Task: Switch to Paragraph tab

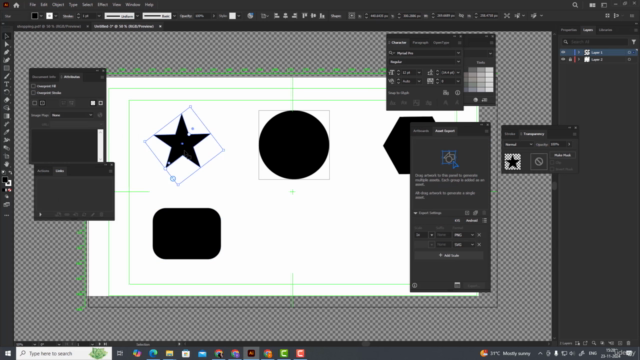Action: coord(420,42)
